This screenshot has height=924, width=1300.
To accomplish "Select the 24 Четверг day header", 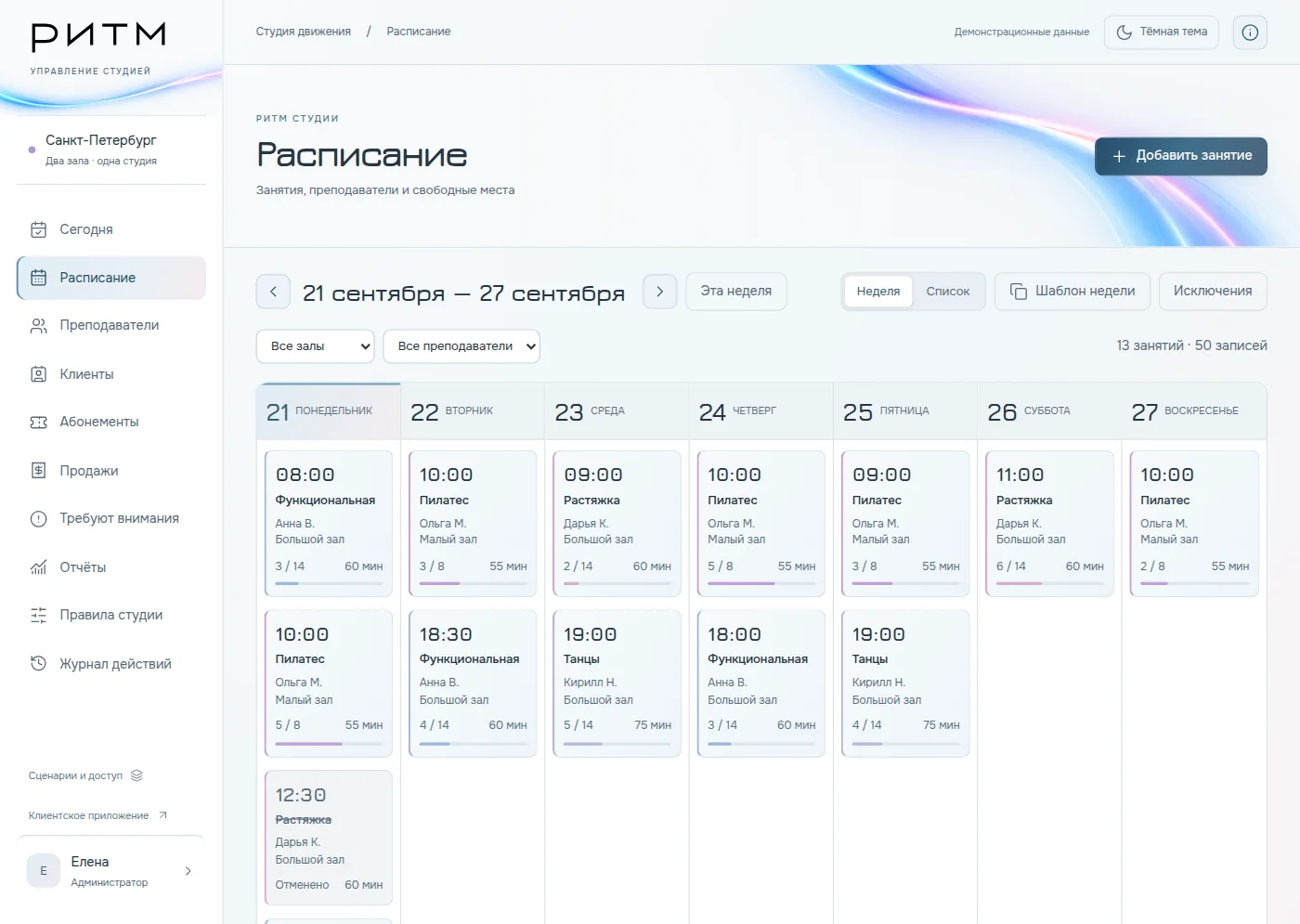I will [x=760, y=411].
